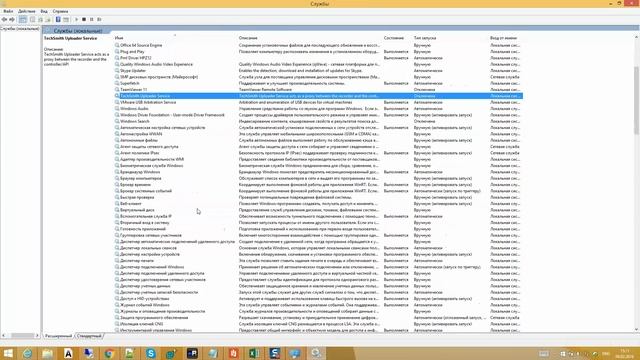This screenshot has width=640, height=360.
Task: Select the Изоляция ключей CNG service
Action: click(142, 324)
